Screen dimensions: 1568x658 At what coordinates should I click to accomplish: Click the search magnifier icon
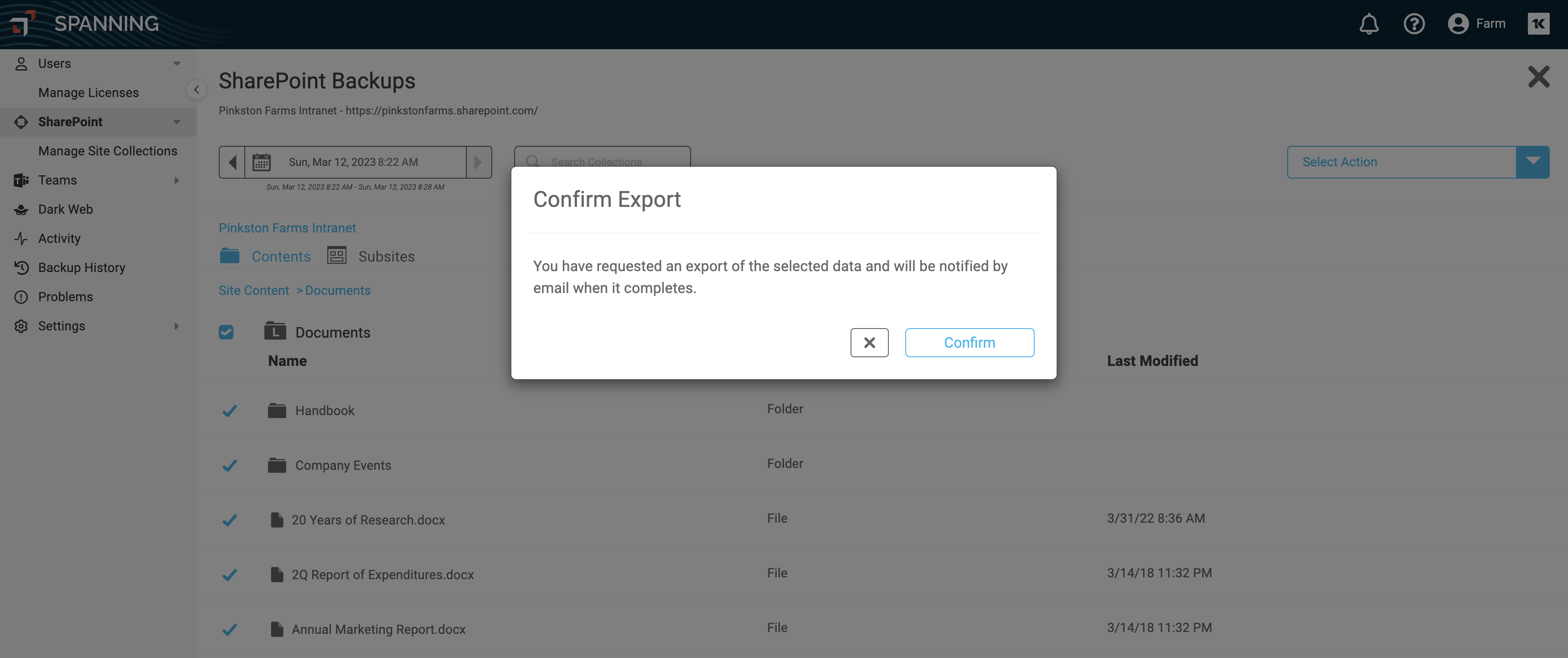point(532,161)
